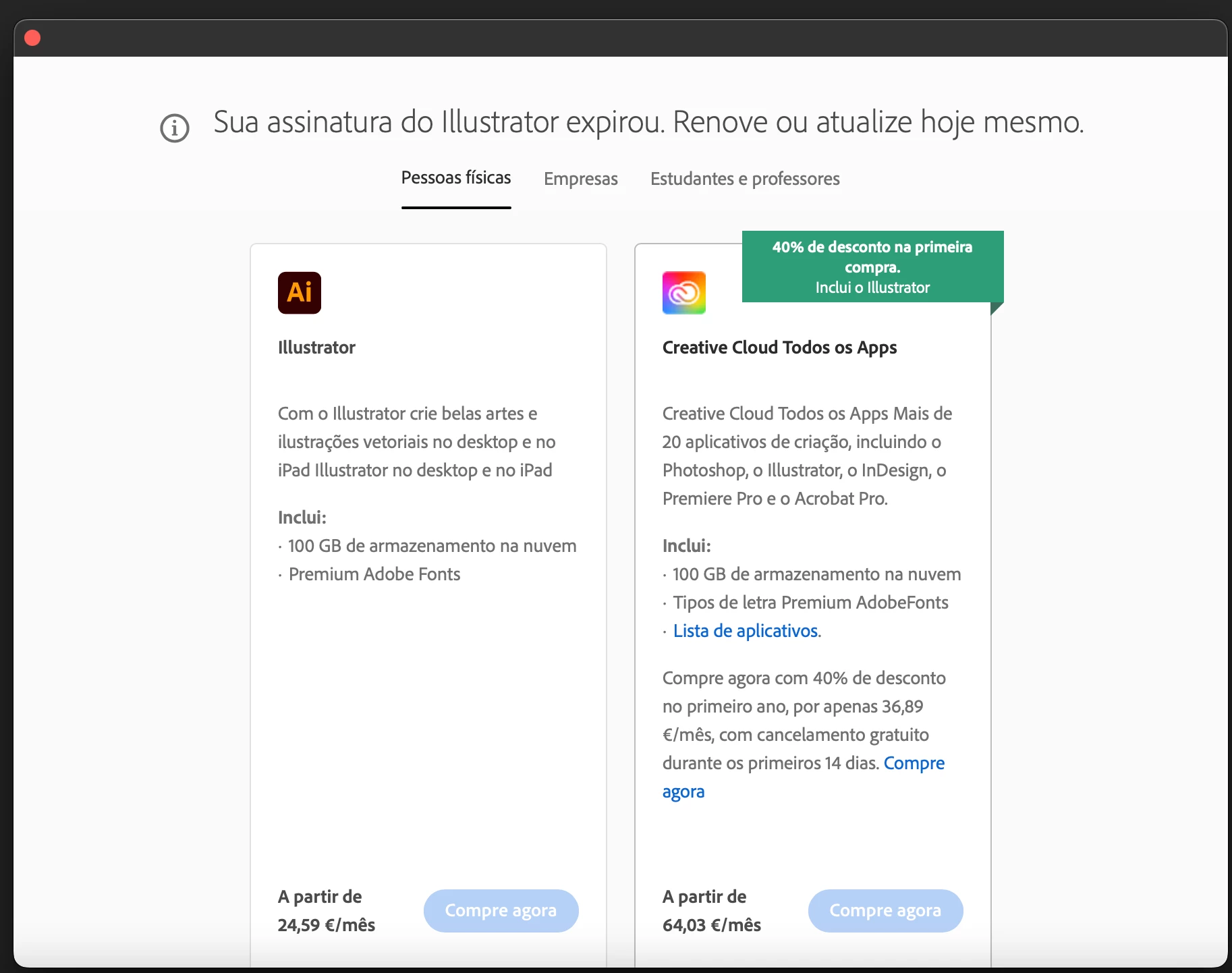Click Compre agora button for Creative Cloud plan

coord(886,911)
